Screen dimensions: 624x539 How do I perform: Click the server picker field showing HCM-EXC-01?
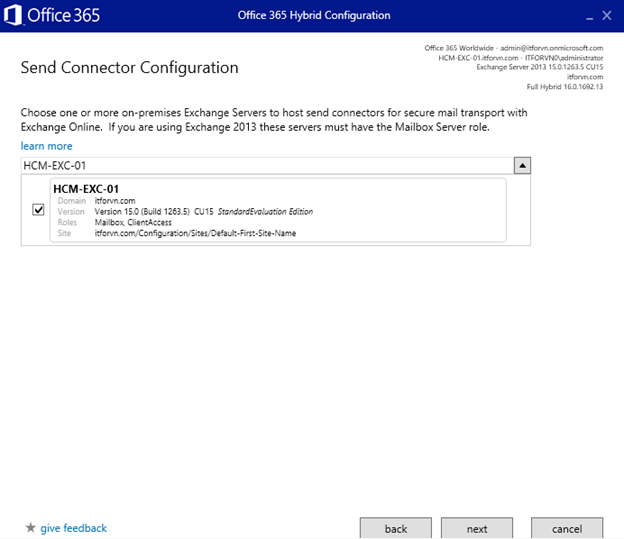tap(265, 166)
